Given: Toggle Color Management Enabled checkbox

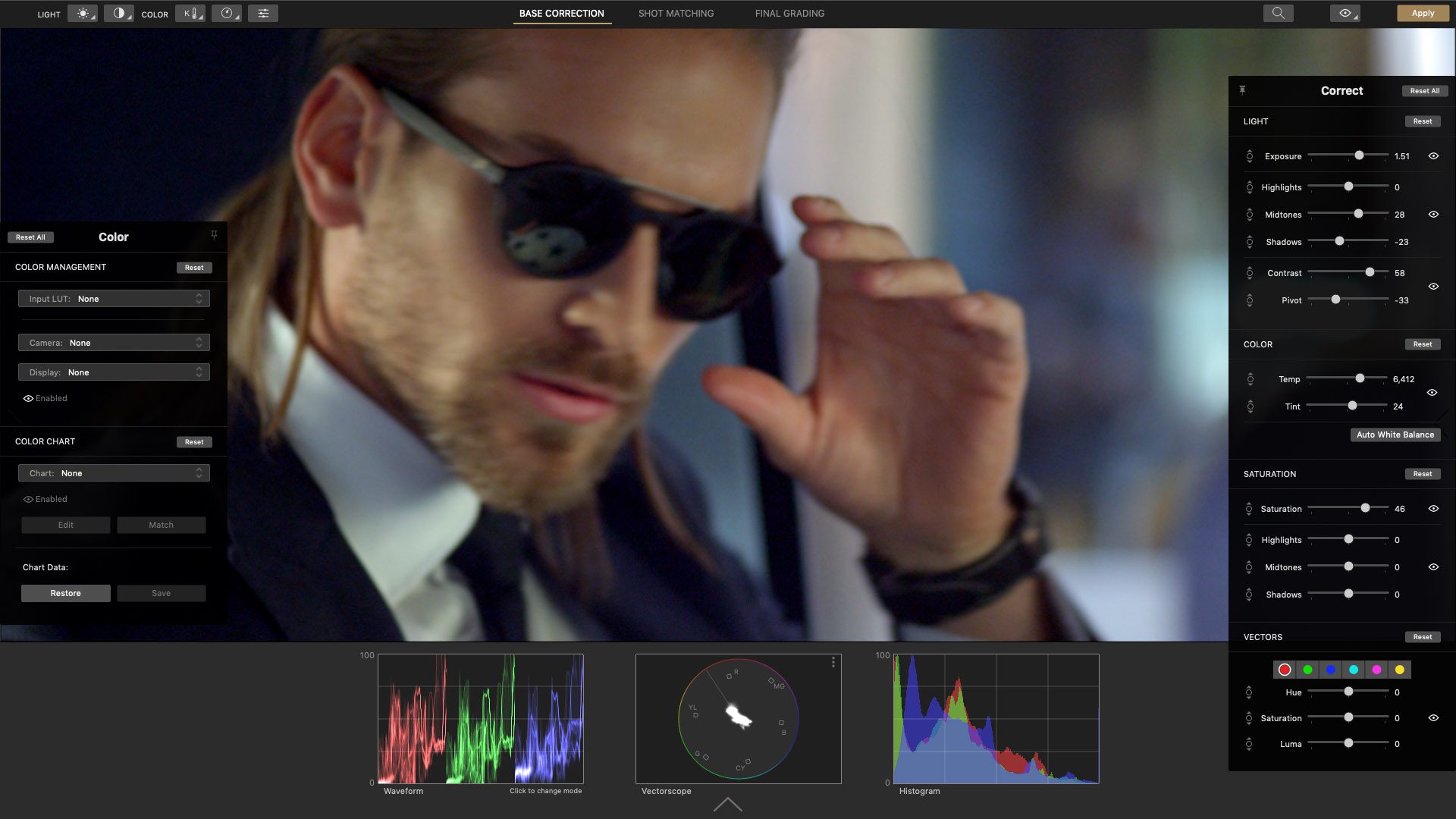Looking at the screenshot, I should [28, 398].
